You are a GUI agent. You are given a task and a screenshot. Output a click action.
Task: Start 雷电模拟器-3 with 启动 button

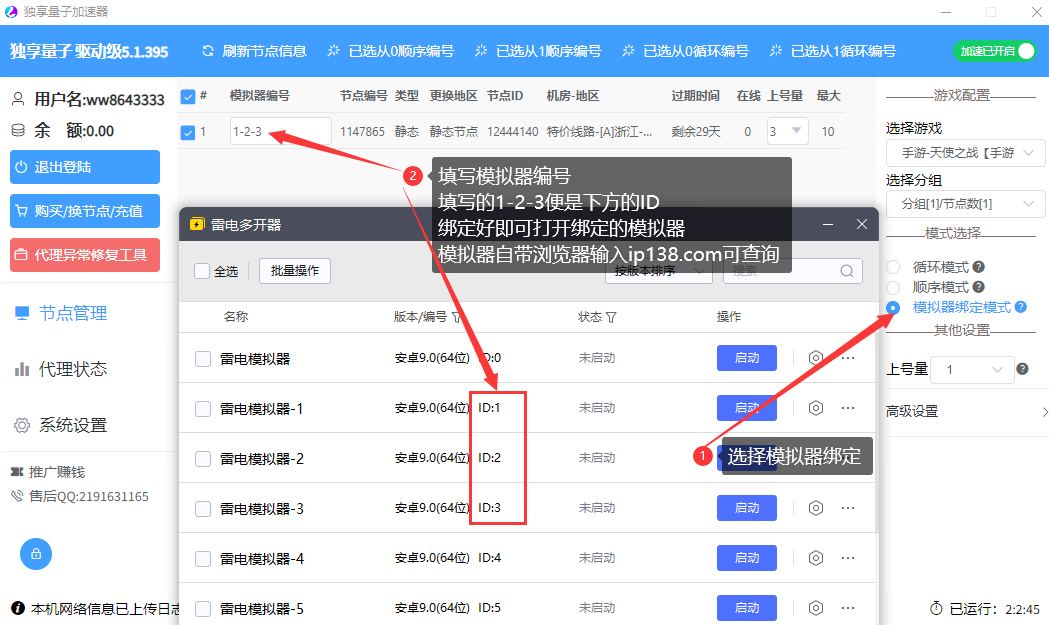click(x=747, y=508)
